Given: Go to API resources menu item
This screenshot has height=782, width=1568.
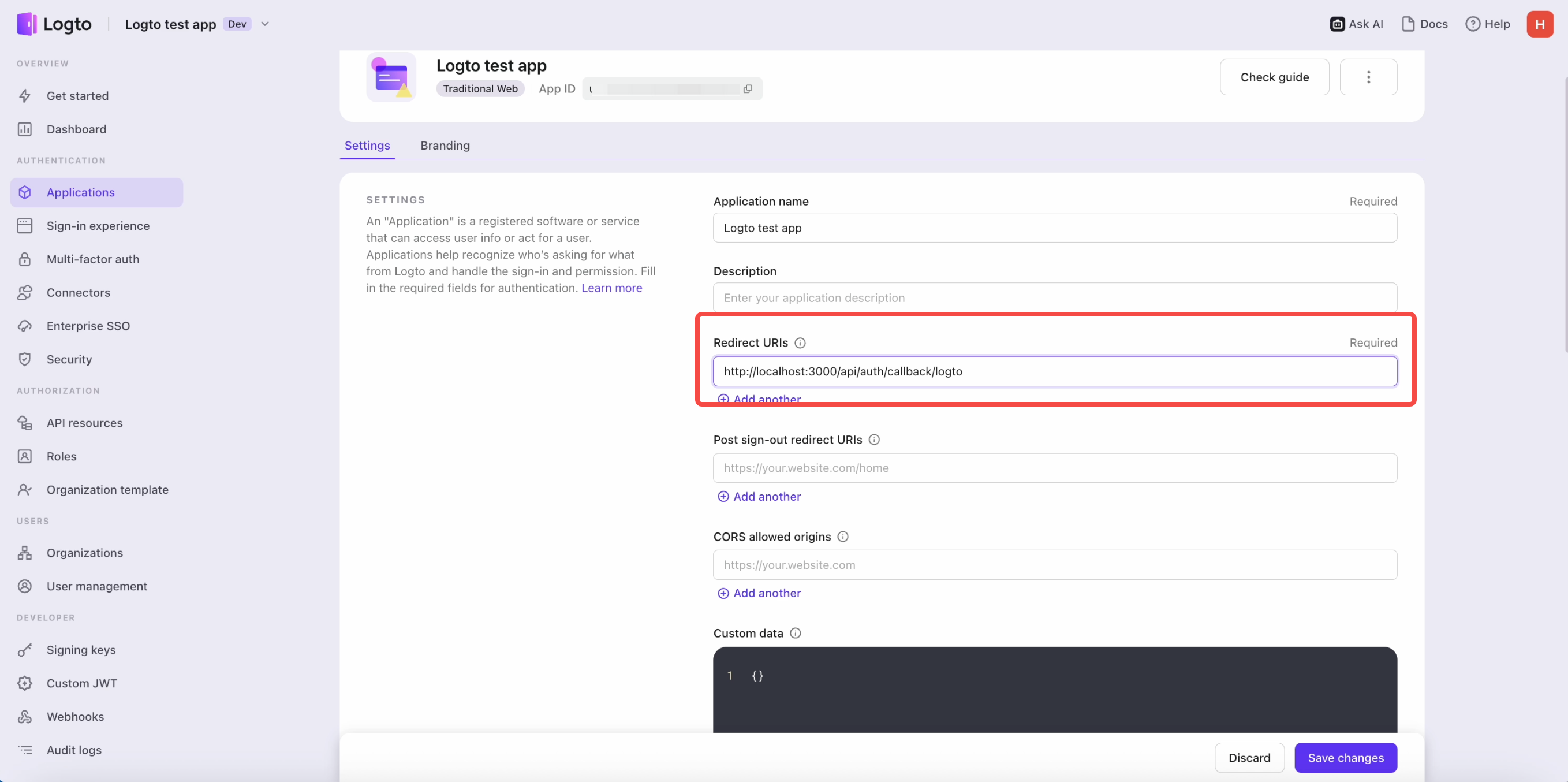Looking at the screenshot, I should click(x=97, y=423).
